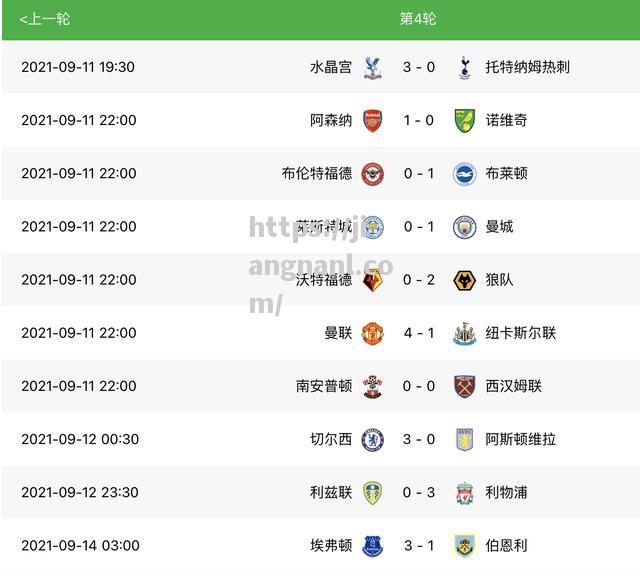Tap the Manchester United crest
This screenshot has height=576, width=640.
click(372, 333)
